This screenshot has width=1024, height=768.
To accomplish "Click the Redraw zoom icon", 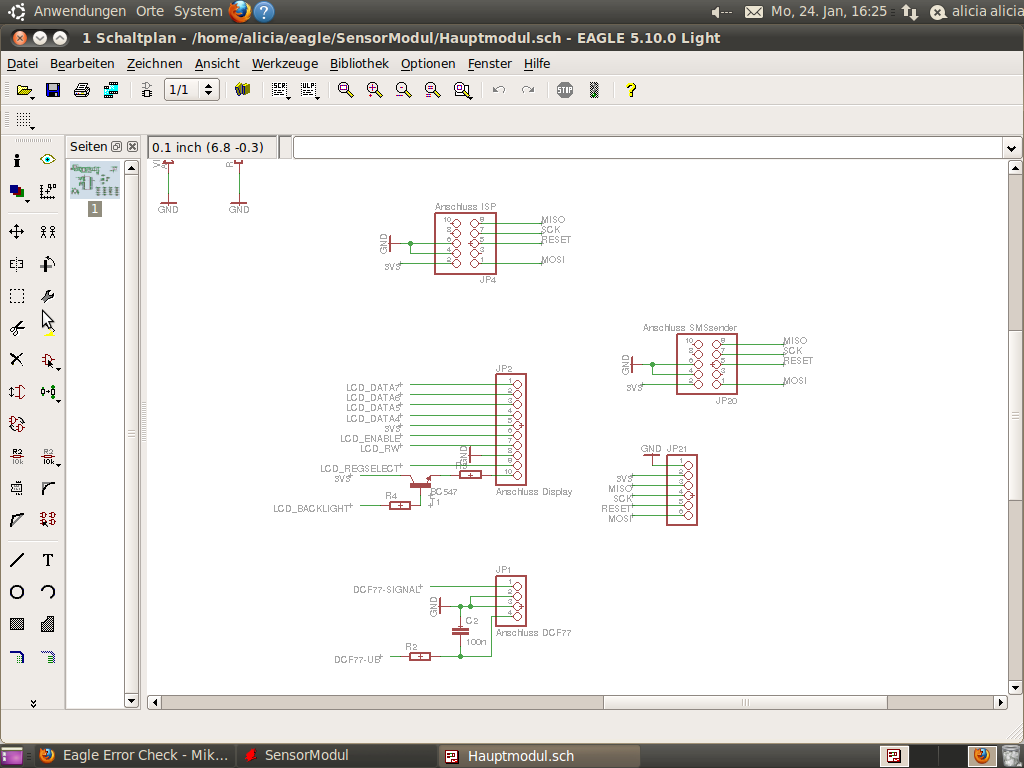I will [432, 90].
